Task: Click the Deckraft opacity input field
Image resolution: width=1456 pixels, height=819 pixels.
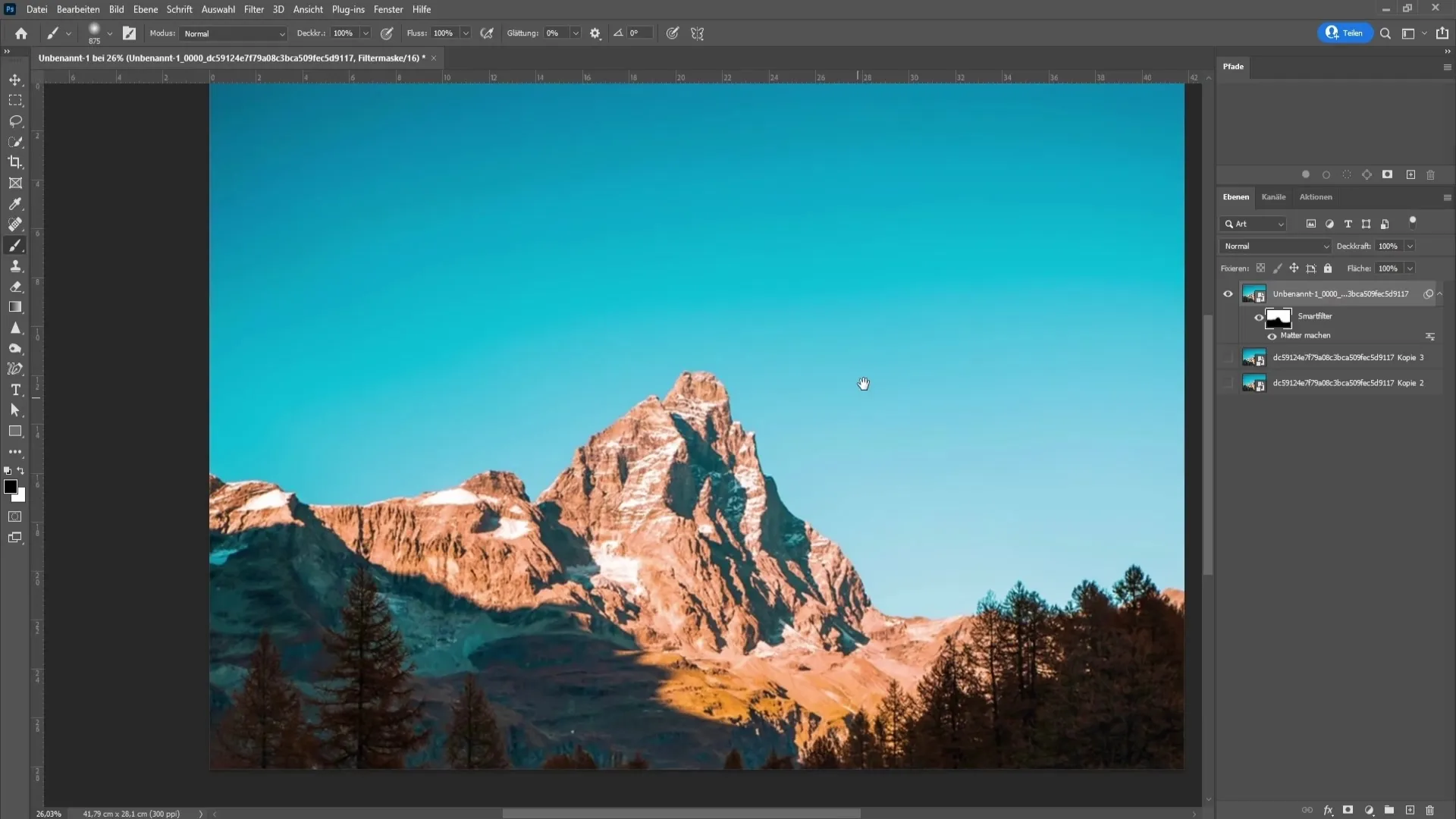Action: [1391, 246]
